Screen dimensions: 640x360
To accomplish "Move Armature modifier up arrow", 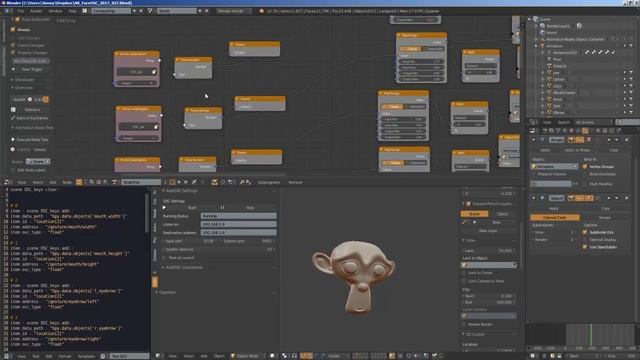I will [609, 140].
